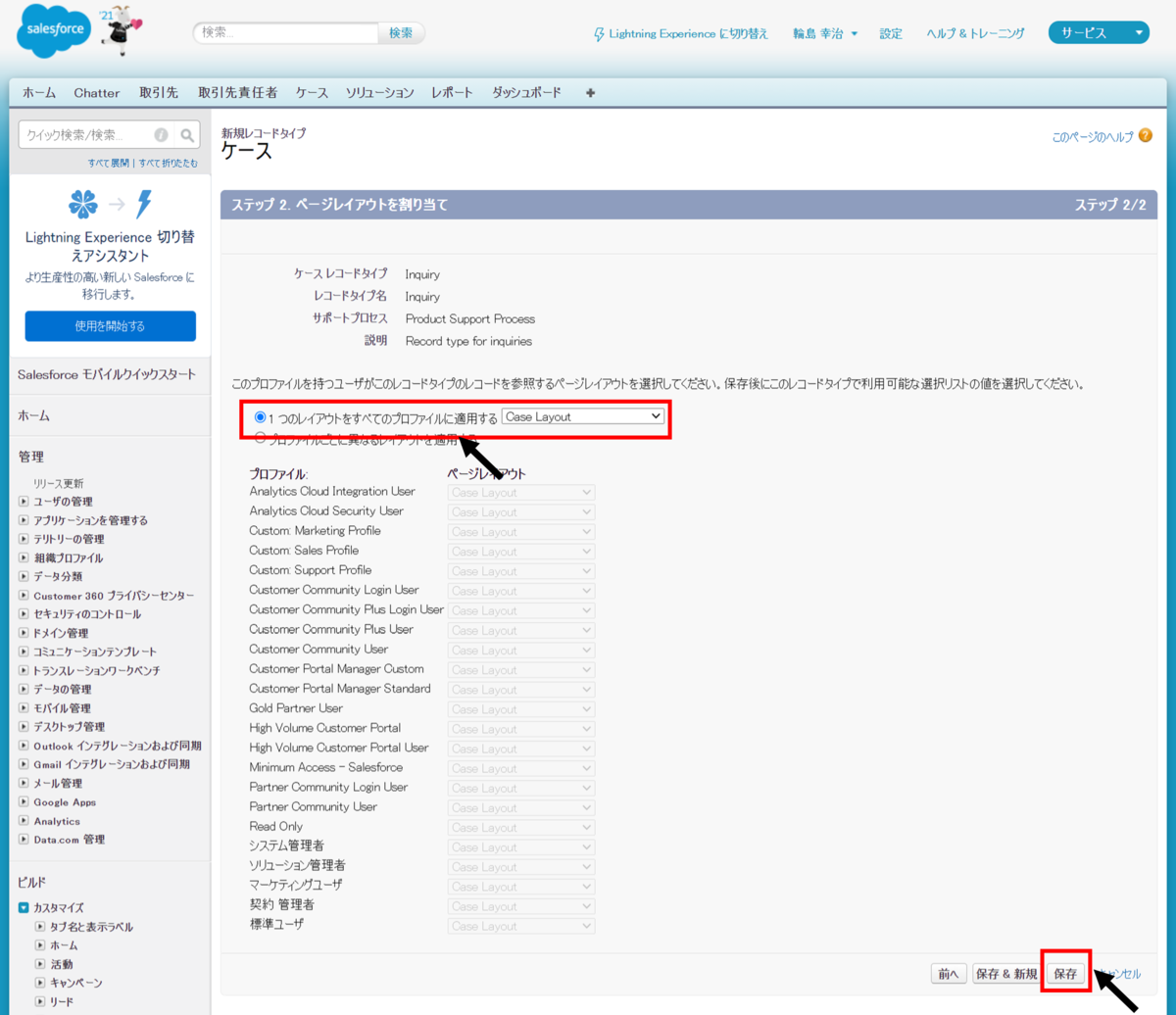Click すべて折りたたむ link
Screen dimensions: 1176x1015
(168, 163)
